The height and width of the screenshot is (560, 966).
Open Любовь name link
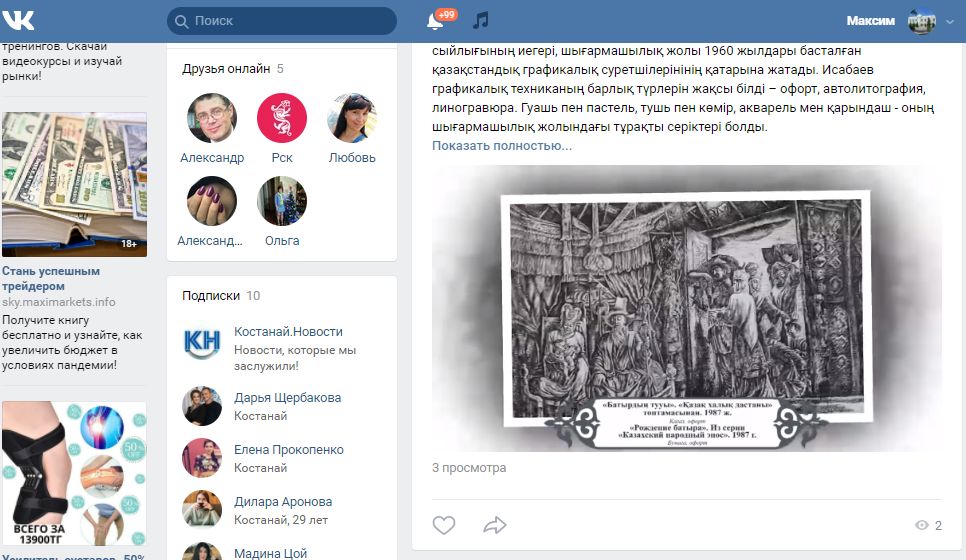[x=352, y=158]
